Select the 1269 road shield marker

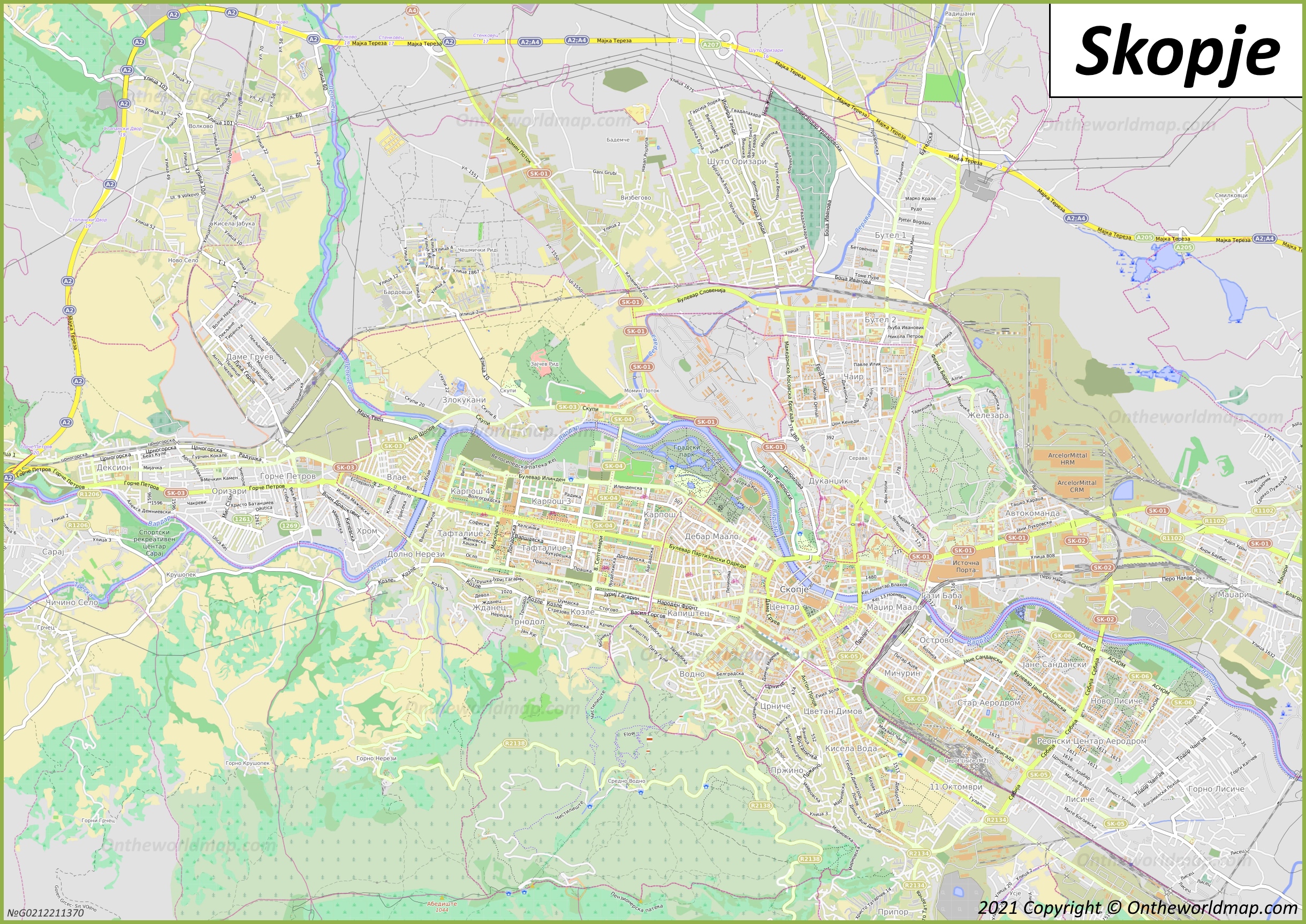click(x=290, y=526)
